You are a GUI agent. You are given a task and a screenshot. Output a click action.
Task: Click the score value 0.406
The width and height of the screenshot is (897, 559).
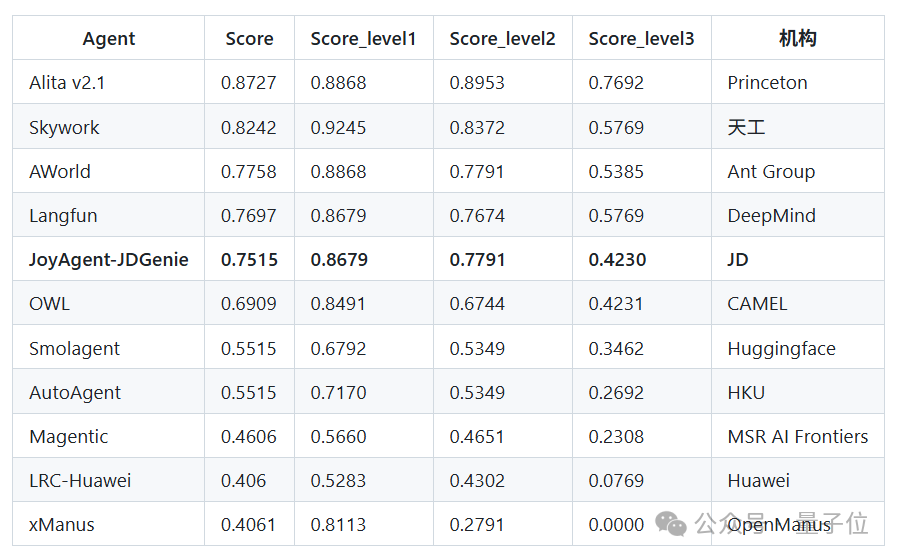pos(244,480)
